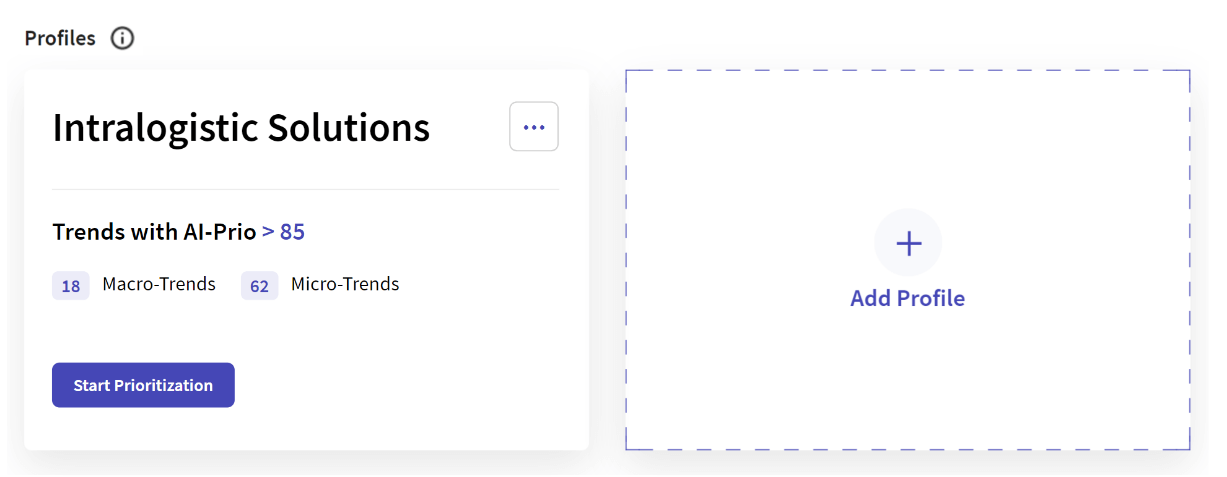The width and height of the screenshot is (1227, 477).
Task: Click the Profiles section heading
Action: pyautogui.click(x=60, y=39)
